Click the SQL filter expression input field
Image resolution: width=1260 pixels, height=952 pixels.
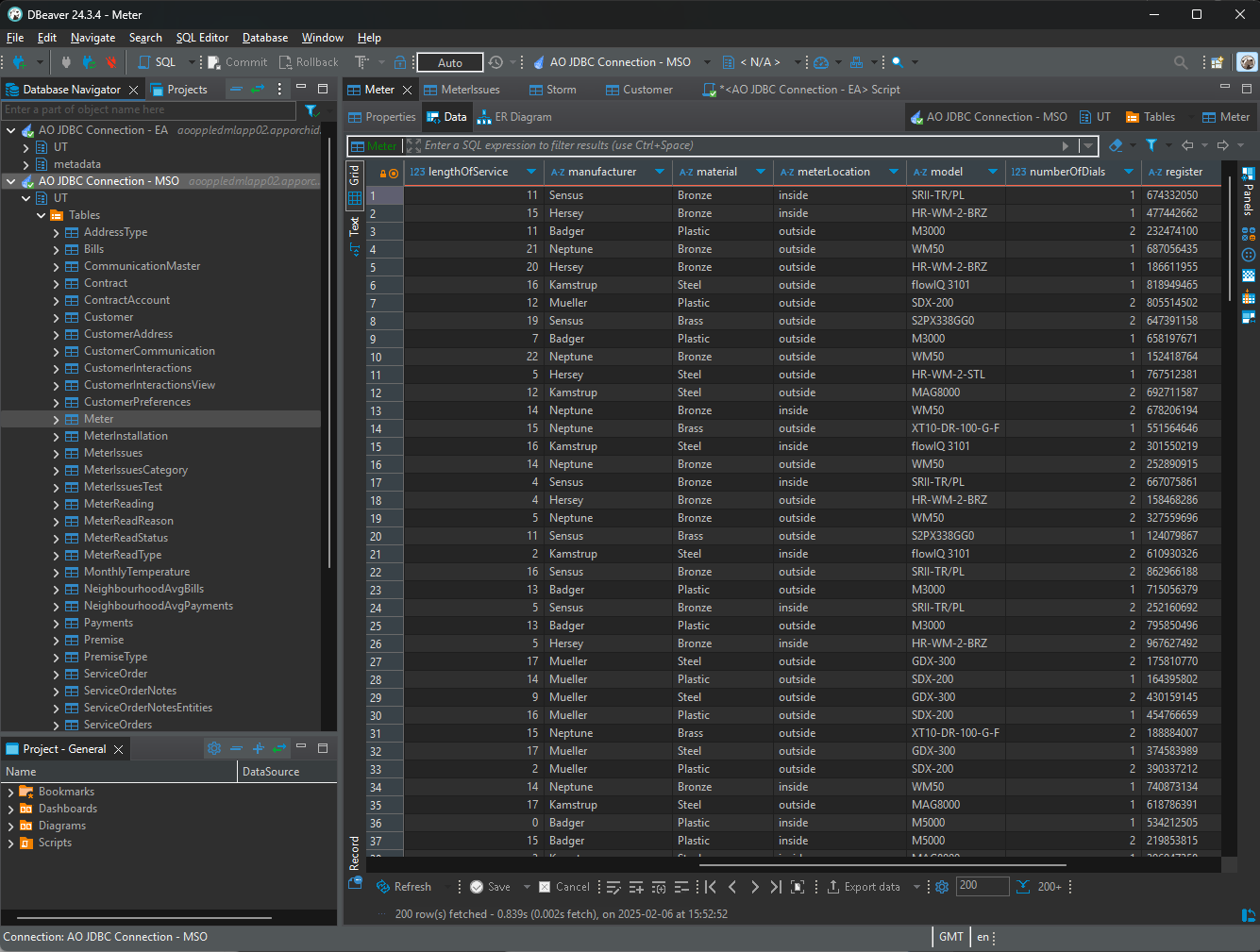(x=736, y=145)
